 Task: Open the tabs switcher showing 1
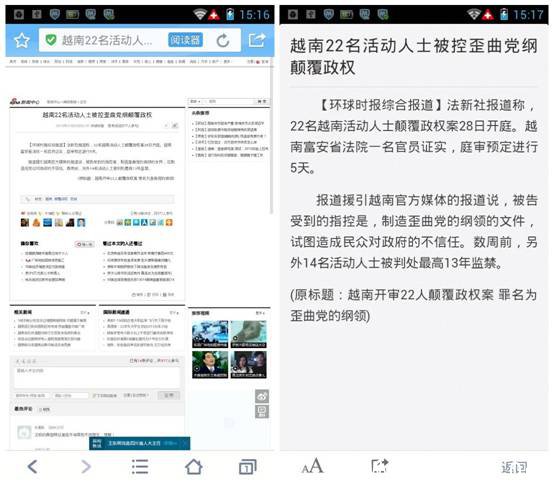[248, 467]
